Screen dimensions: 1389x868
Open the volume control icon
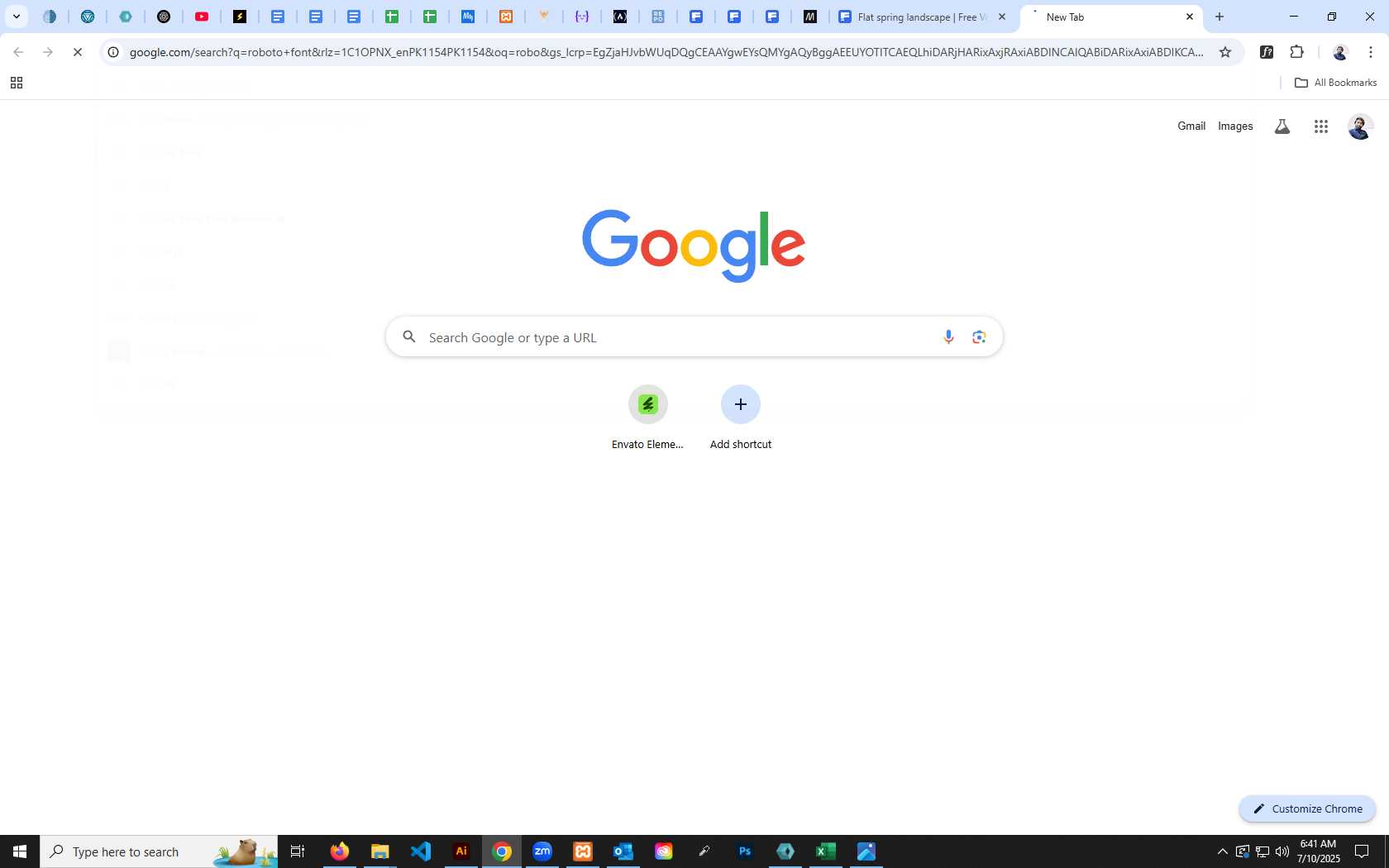click(1282, 851)
